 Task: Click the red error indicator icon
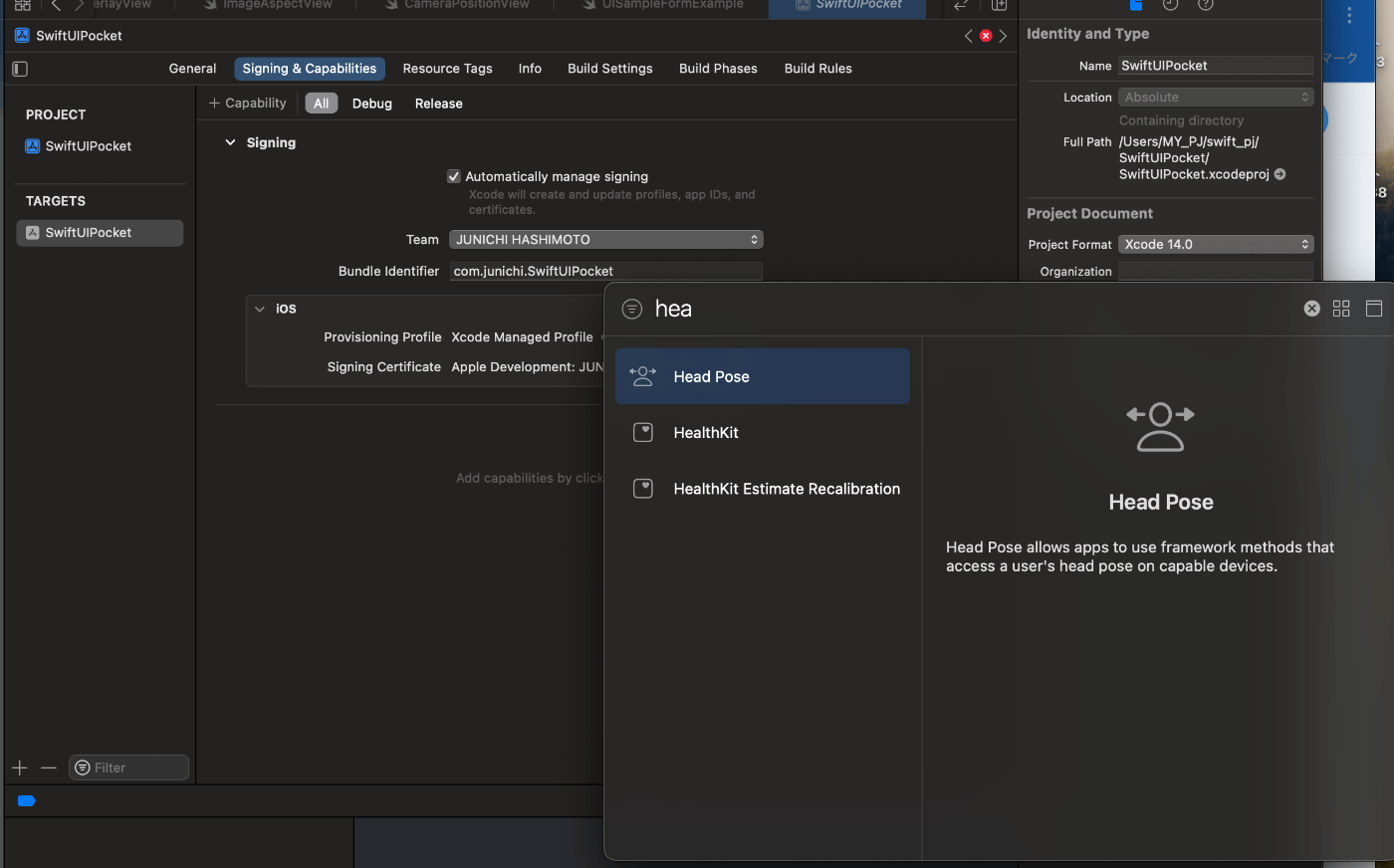coord(986,36)
